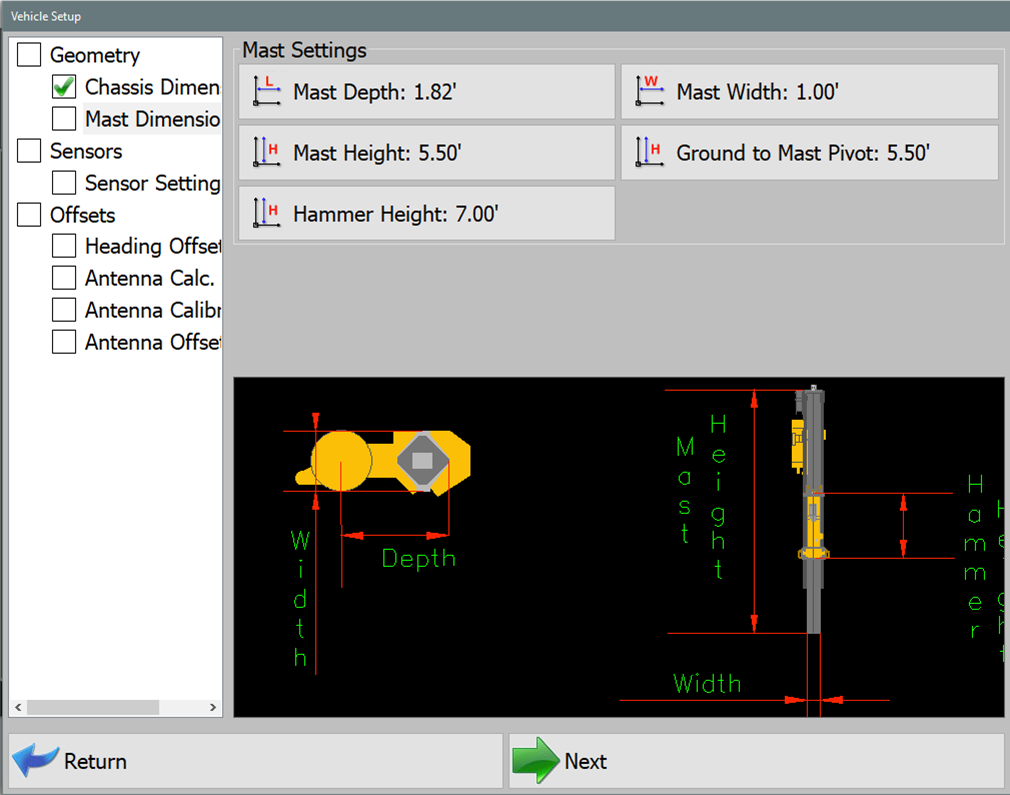Uncheck the Chassis Dimensions checkbox
Screen dimensions: 1010x795
(63, 86)
